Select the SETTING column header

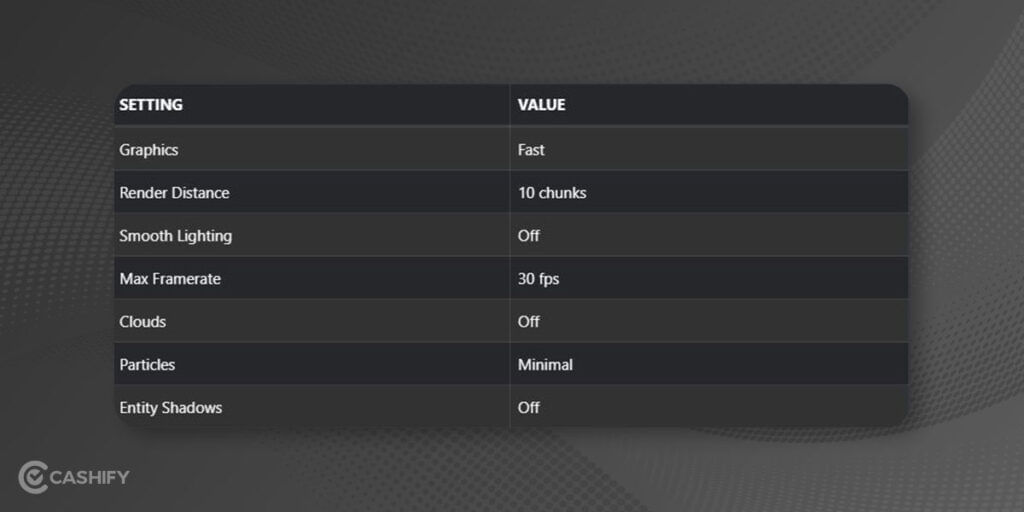point(151,105)
